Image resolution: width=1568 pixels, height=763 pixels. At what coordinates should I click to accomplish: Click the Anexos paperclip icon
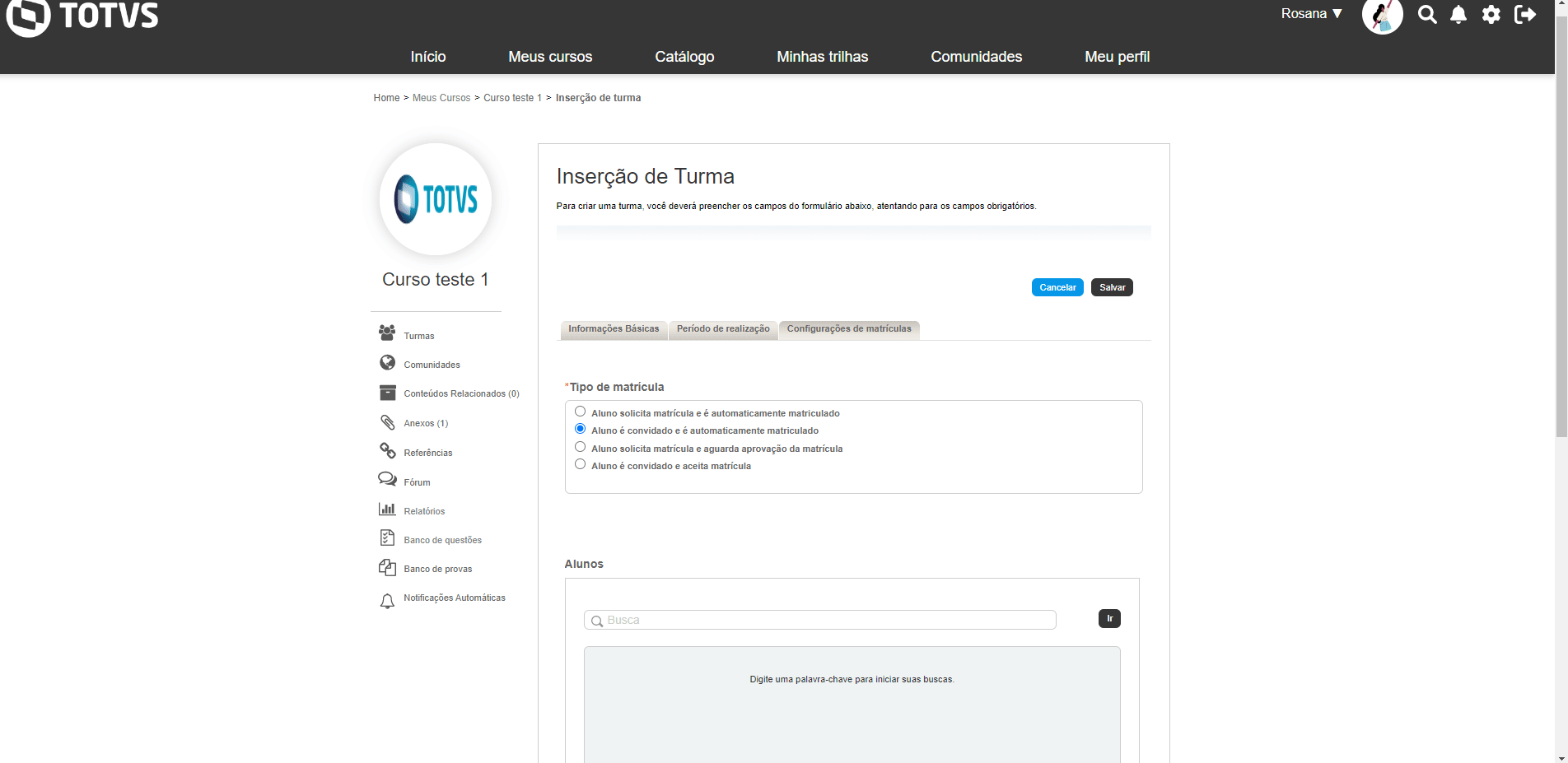tap(387, 421)
